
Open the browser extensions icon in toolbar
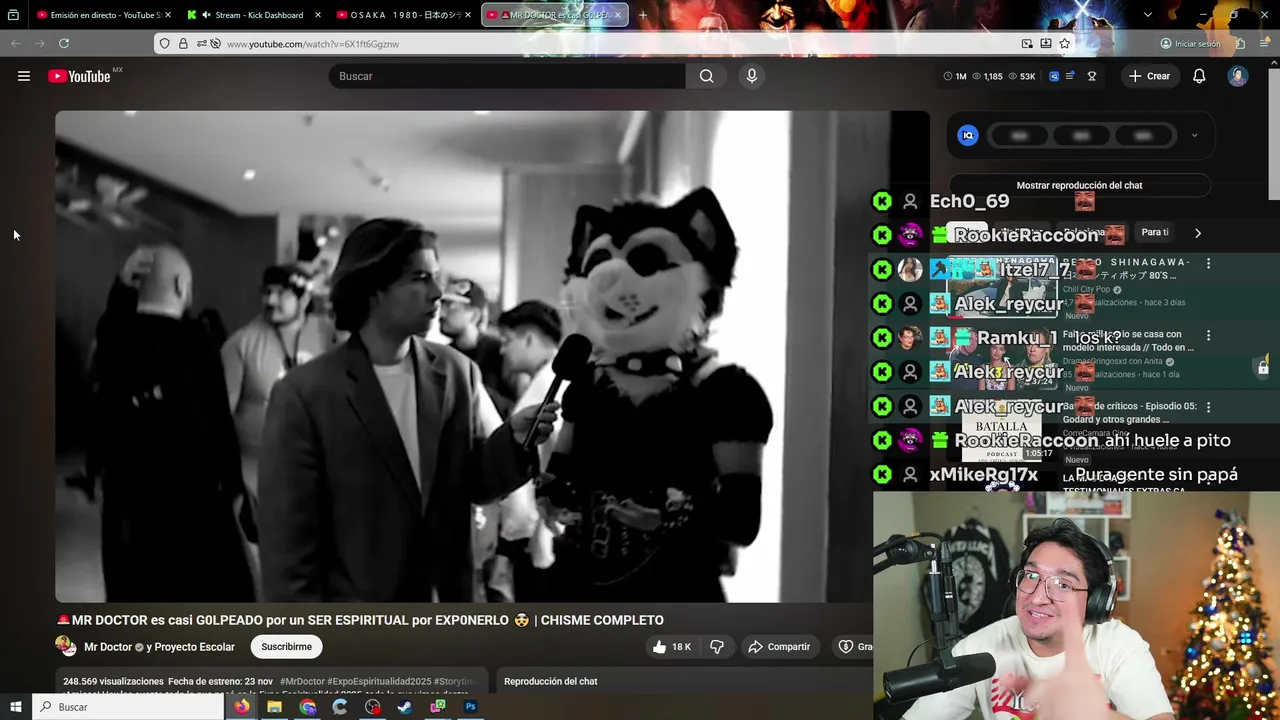coord(1240,44)
